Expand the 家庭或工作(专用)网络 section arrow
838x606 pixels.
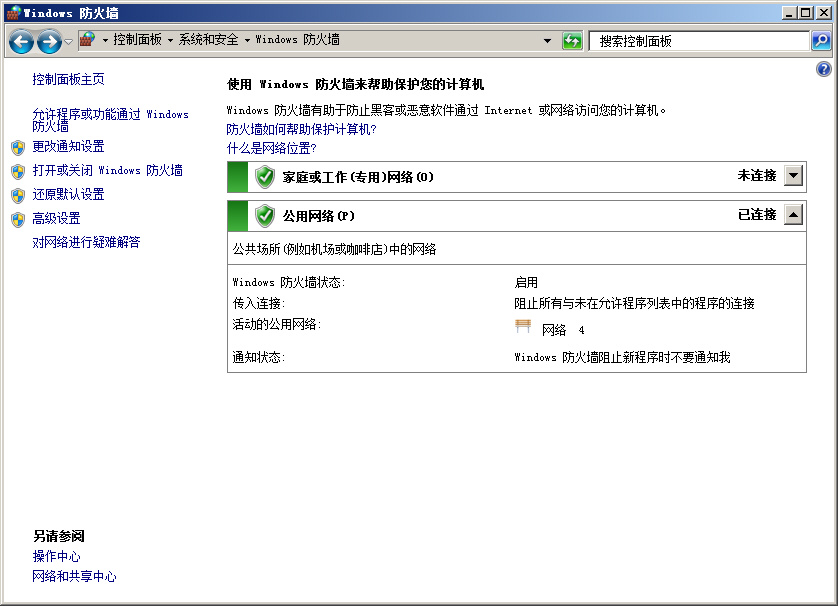(794, 175)
